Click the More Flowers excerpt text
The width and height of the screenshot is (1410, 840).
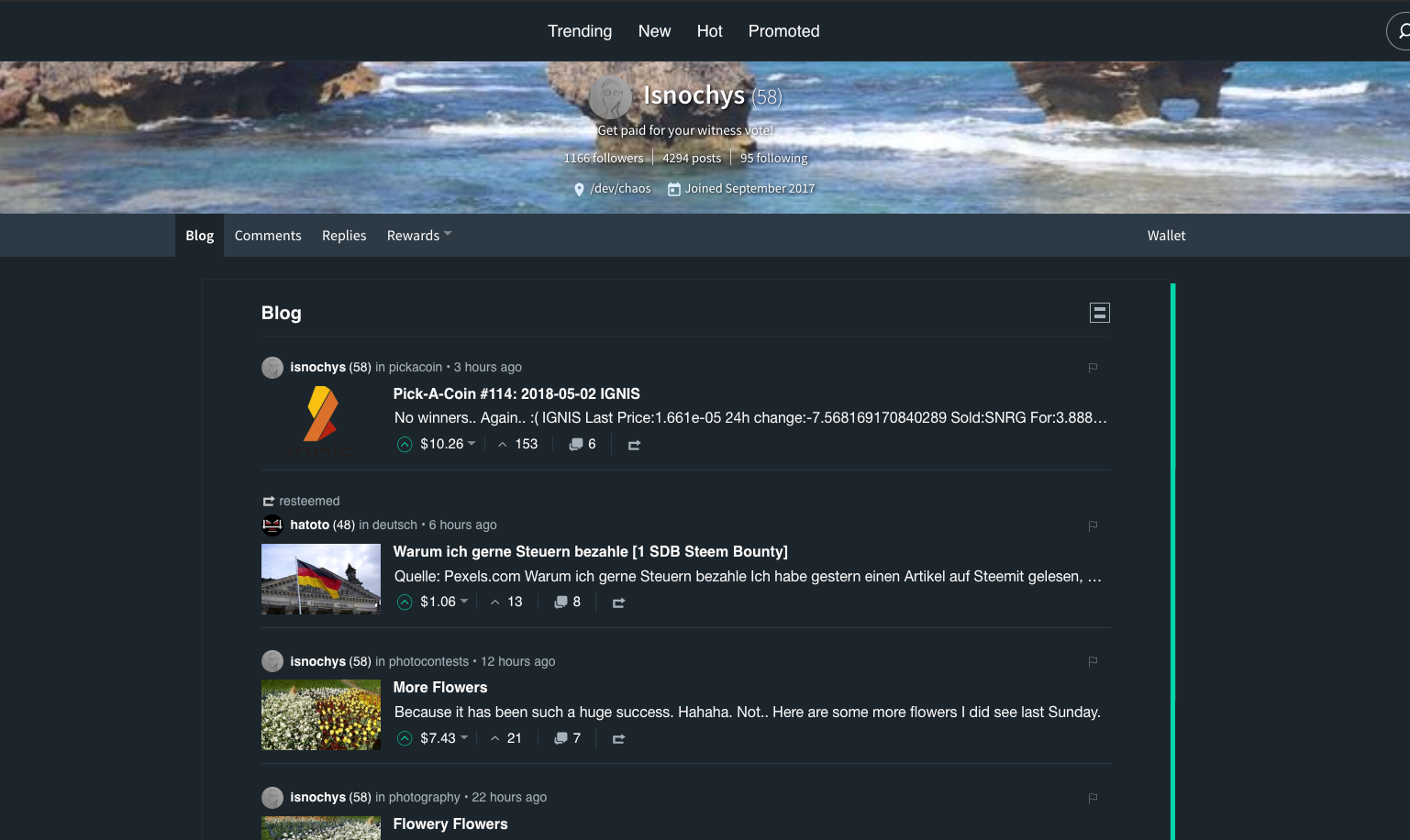(748, 712)
